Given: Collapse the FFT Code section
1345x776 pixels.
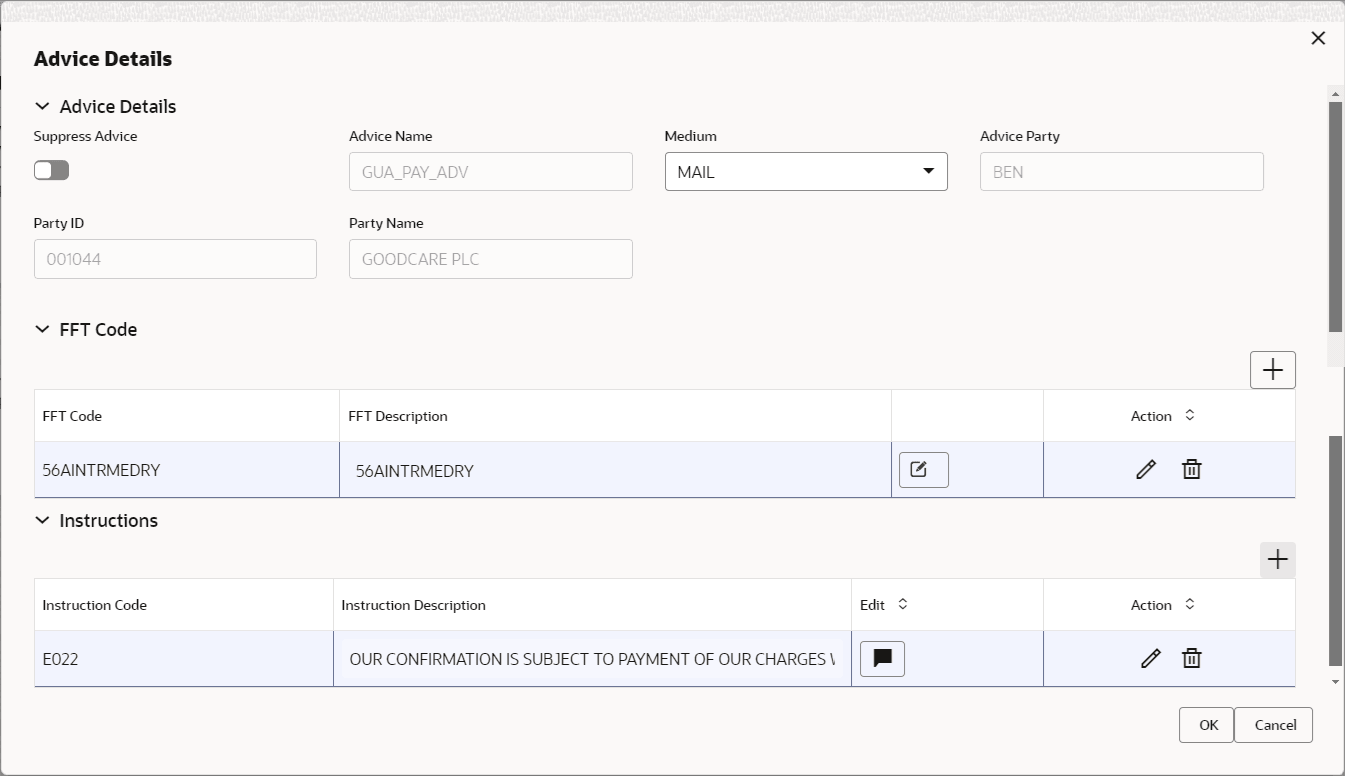Looking at the screenshot, I should (42, 329).
